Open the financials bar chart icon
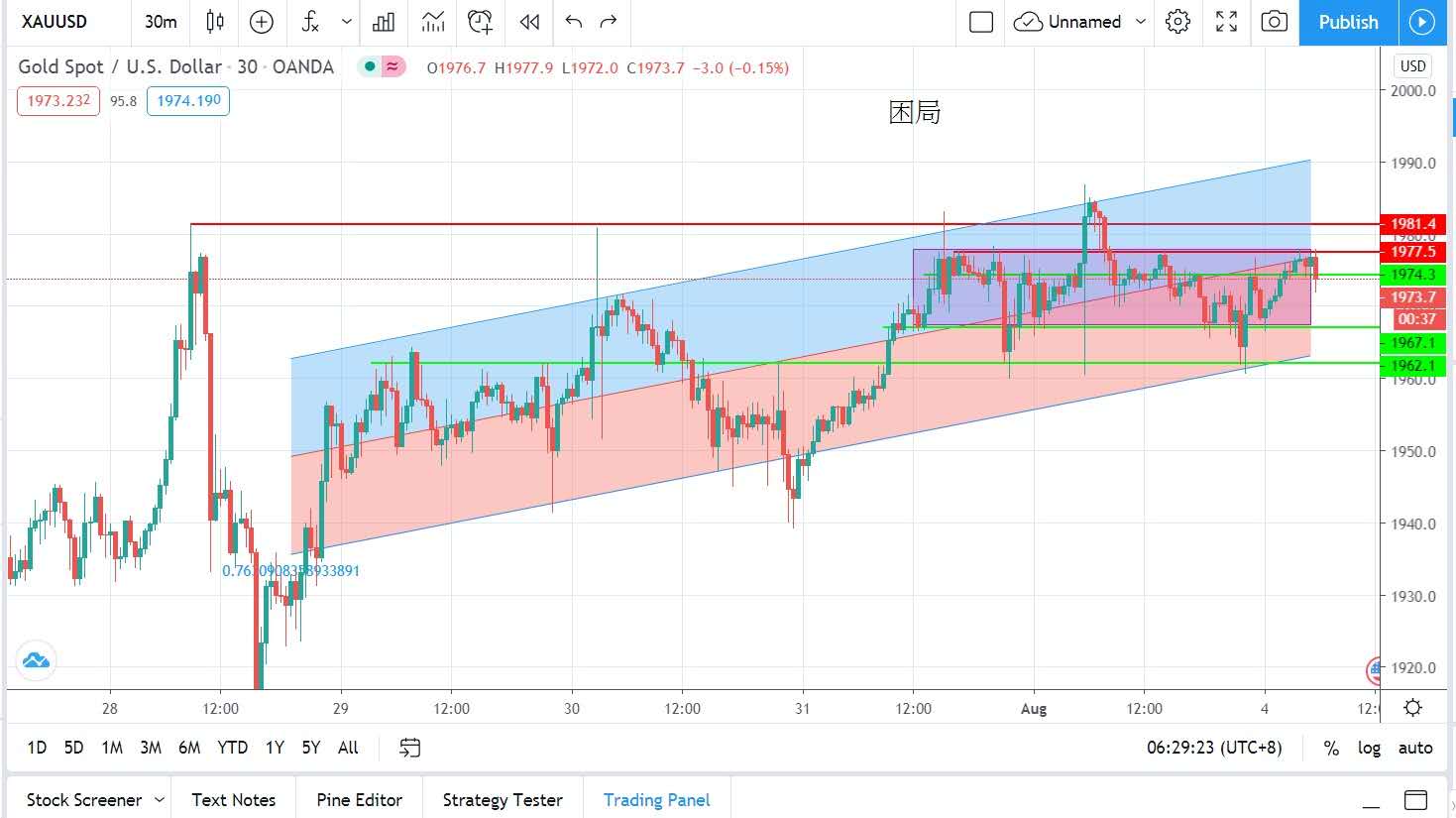This screenshot has height=818, width=1456. (384, 22)
